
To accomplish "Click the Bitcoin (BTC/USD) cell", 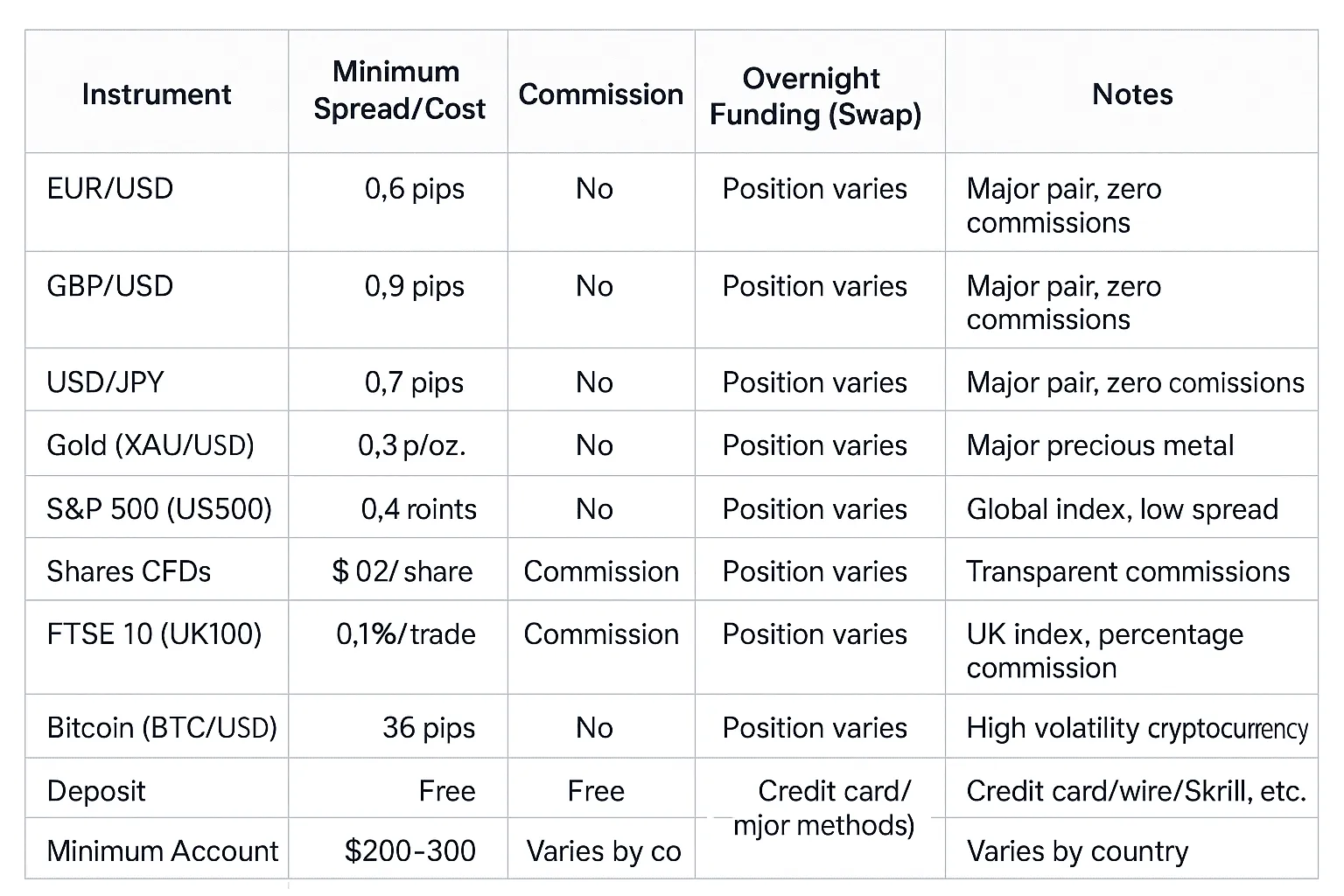I will coord(162,727).
